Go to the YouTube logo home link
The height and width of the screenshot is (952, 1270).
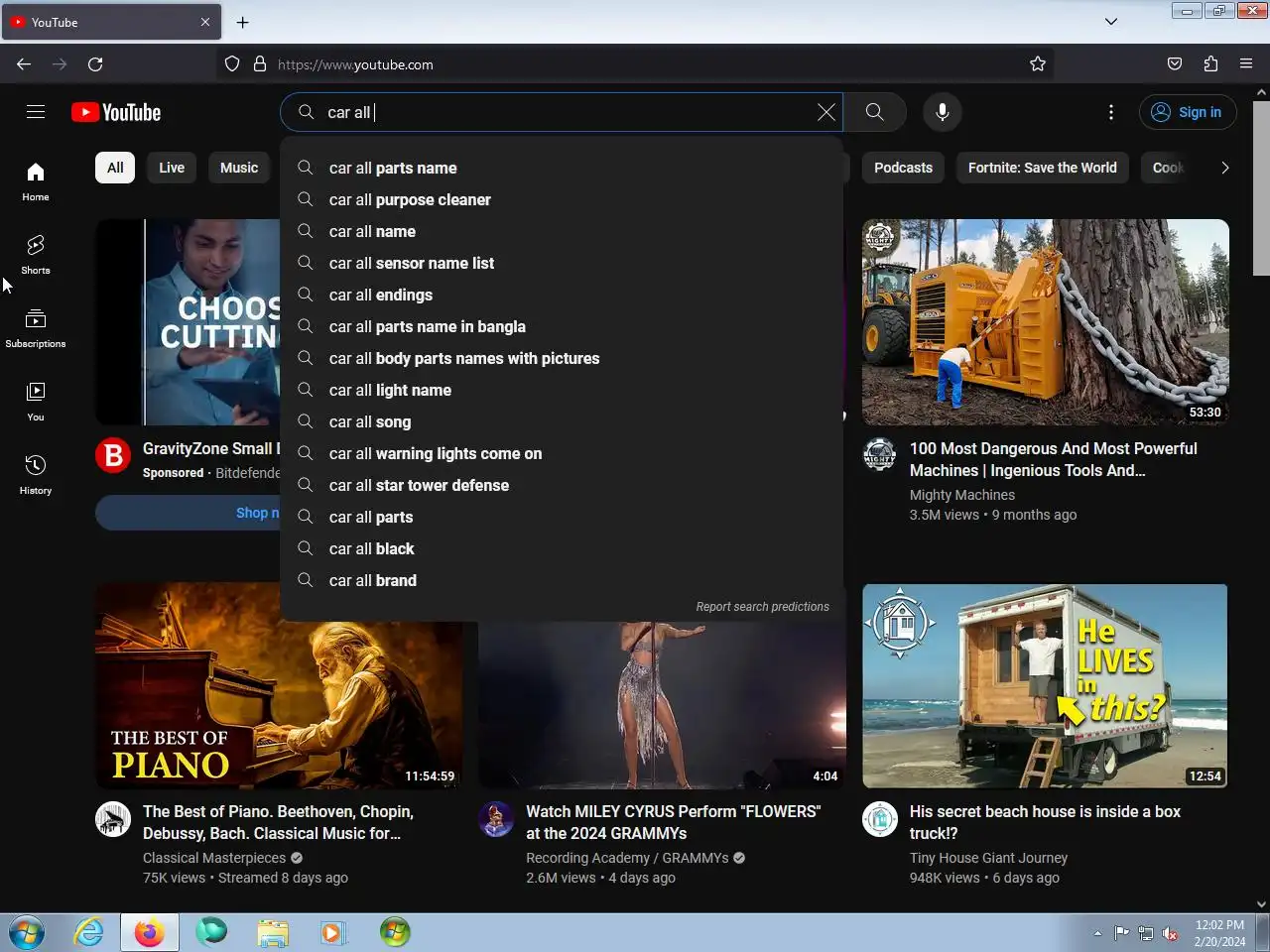[116, 112]
